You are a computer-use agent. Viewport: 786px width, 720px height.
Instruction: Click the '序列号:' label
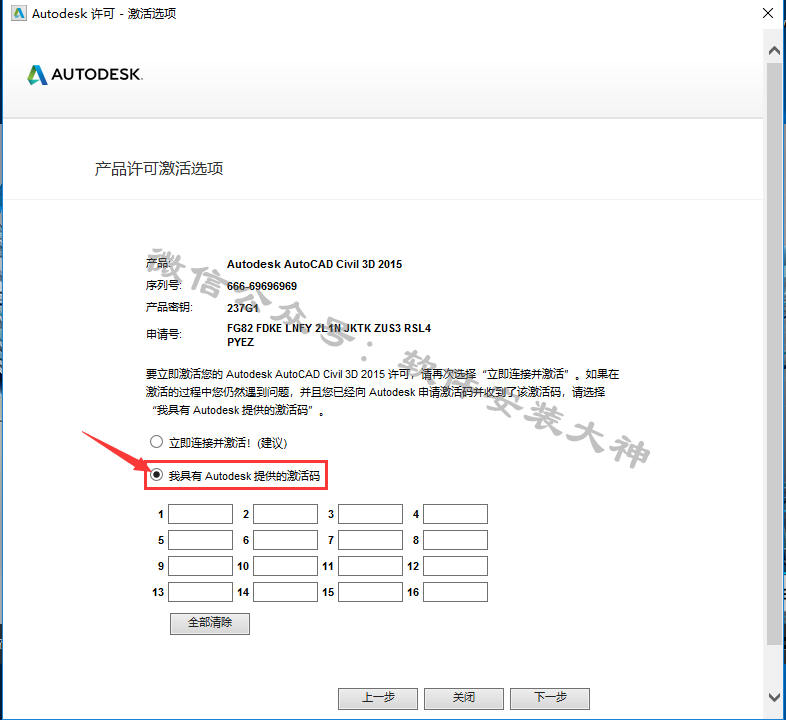click(x=164, y=285)
